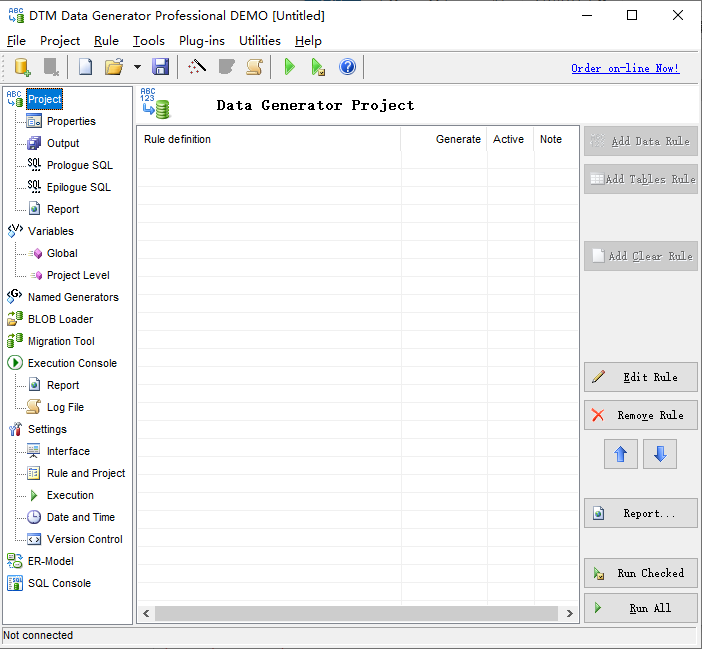Viewport: 702px width, 649px height.
Task: Open the Help menu
Action: (x=308, y=41)
